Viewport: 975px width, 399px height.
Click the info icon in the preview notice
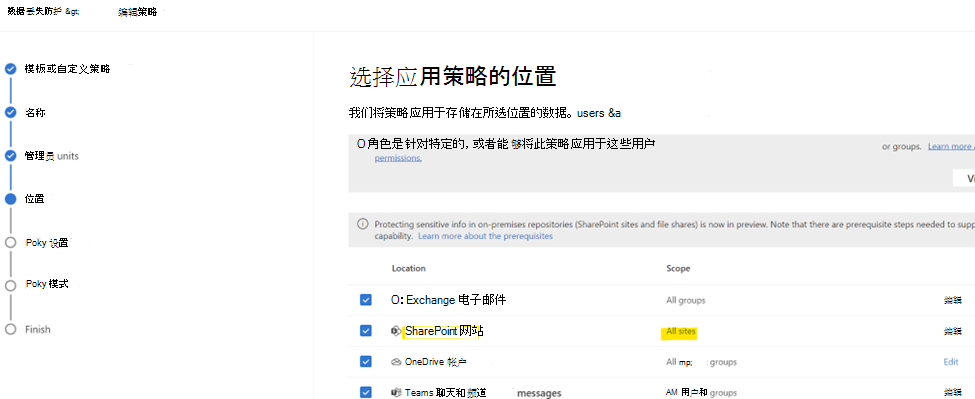point(362,224)
